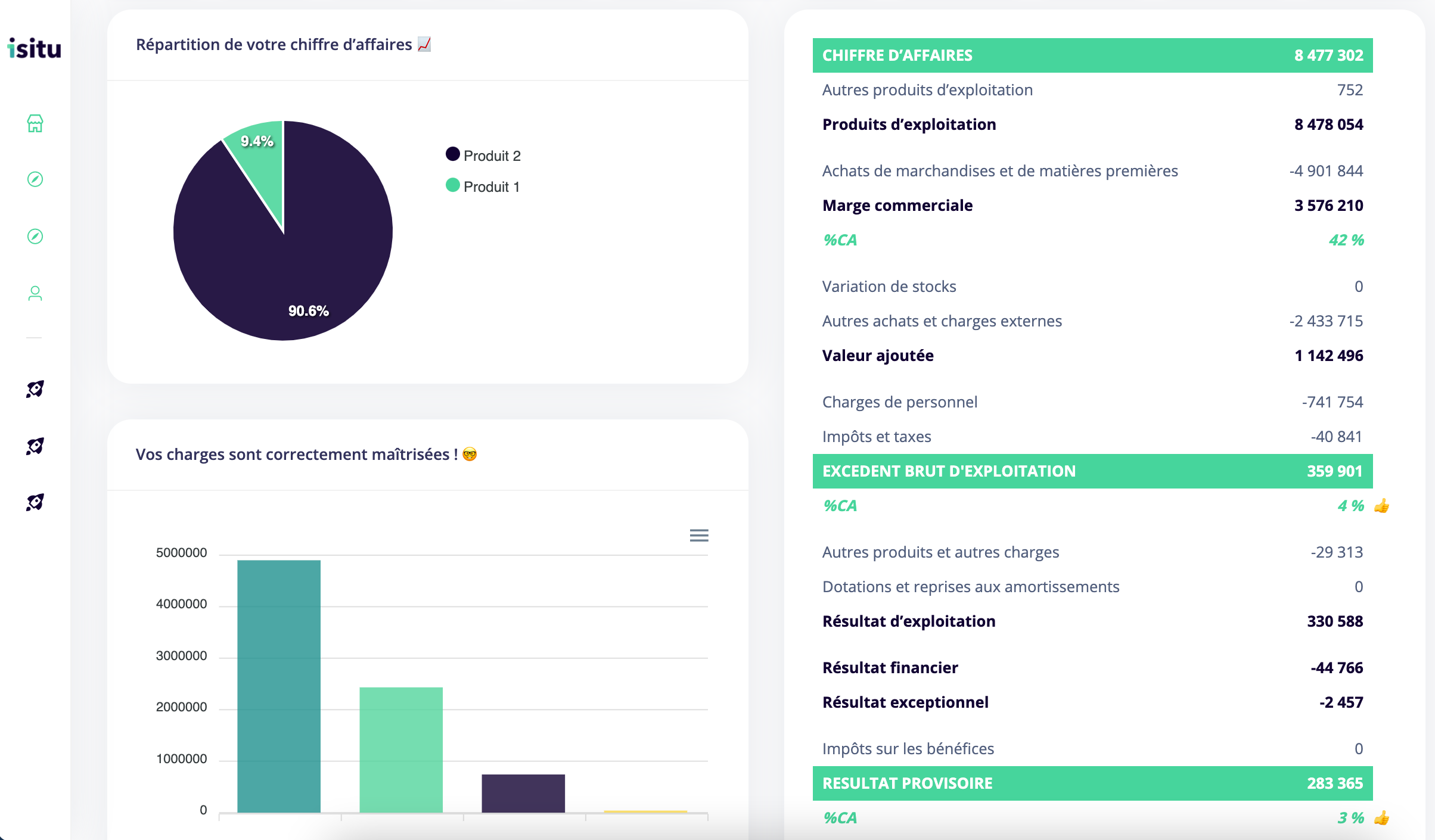This screenshot has width=1435, height=840.
Task: Click the middle rocket icon in sidebar
Action: coord(35,446)
